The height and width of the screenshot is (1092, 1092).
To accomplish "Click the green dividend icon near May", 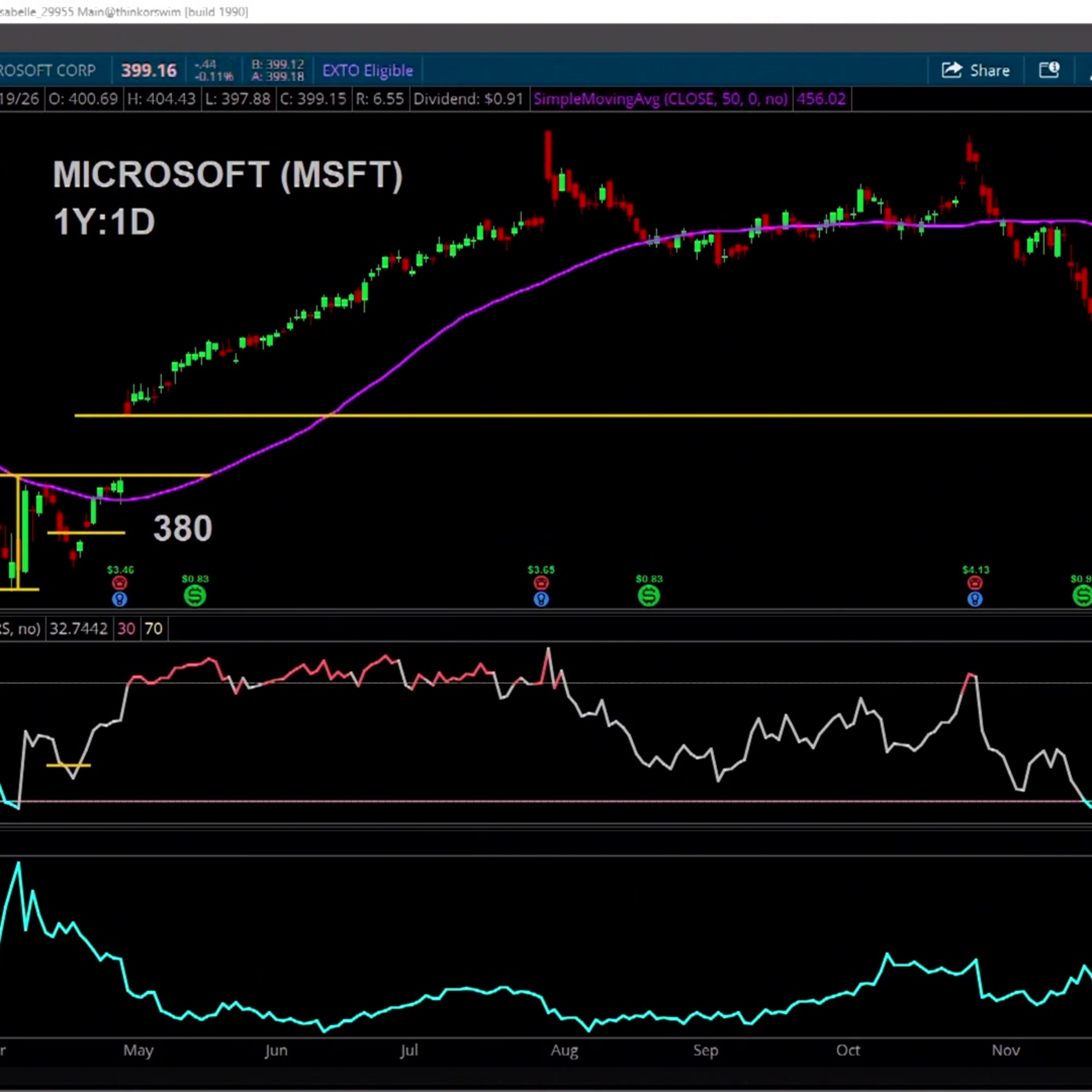I will tap(195, 595).
